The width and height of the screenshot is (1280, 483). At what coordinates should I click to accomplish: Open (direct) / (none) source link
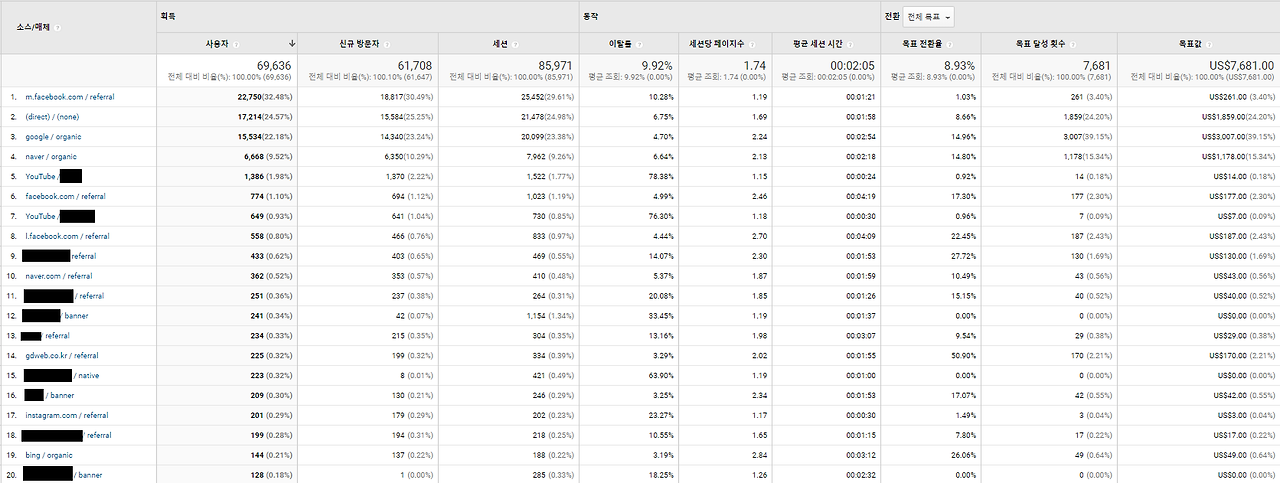pyautogui.click(x=52, y=117)
